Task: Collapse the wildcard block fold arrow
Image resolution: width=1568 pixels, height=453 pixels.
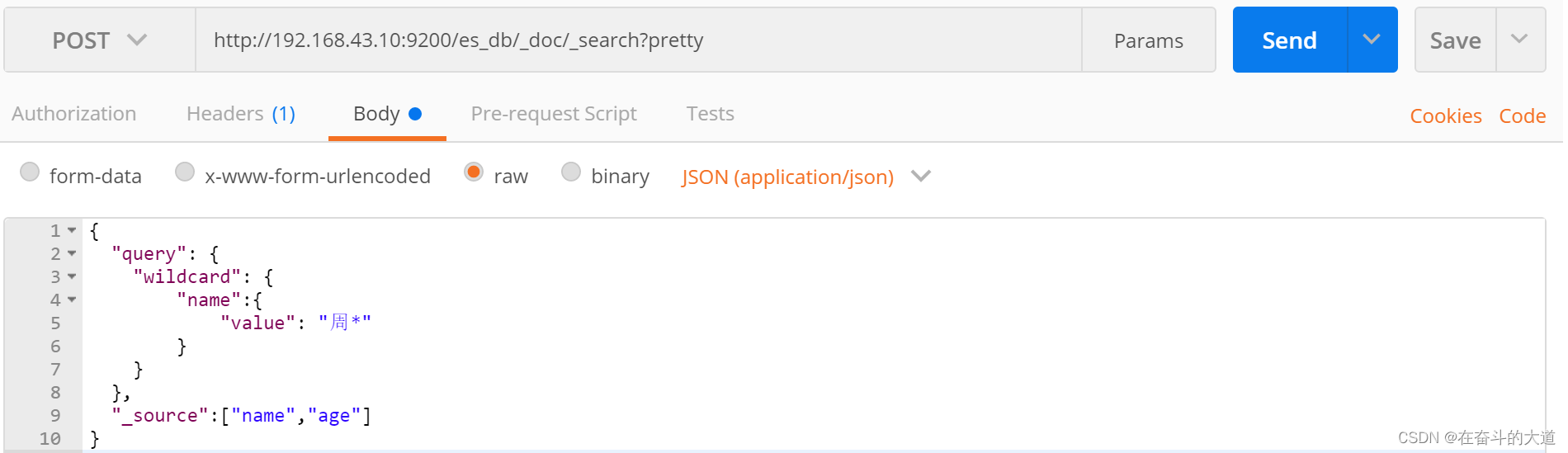Action: (x=72, y=277)
